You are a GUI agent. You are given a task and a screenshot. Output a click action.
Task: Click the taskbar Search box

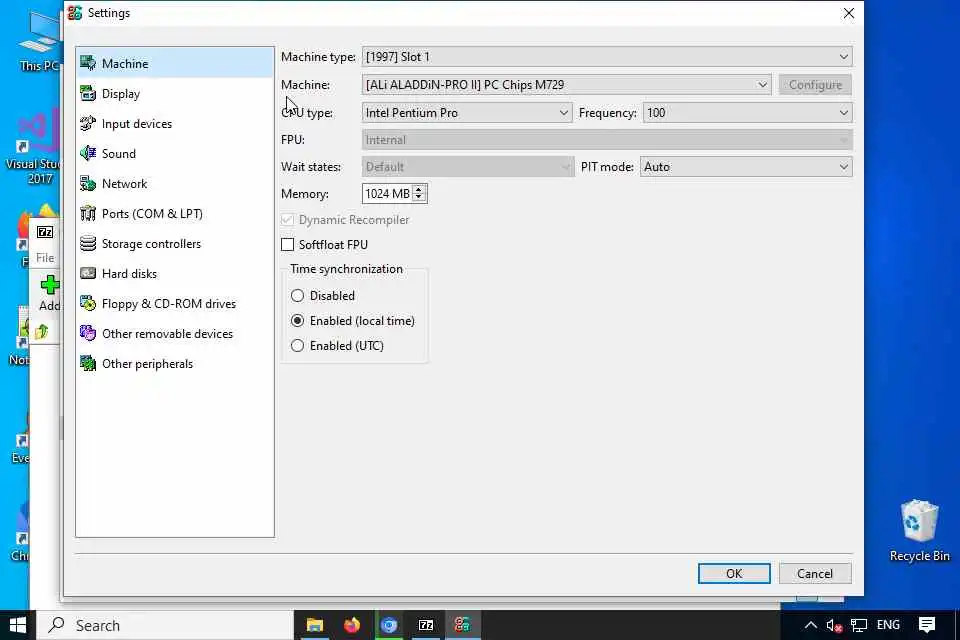coord(165,625)
